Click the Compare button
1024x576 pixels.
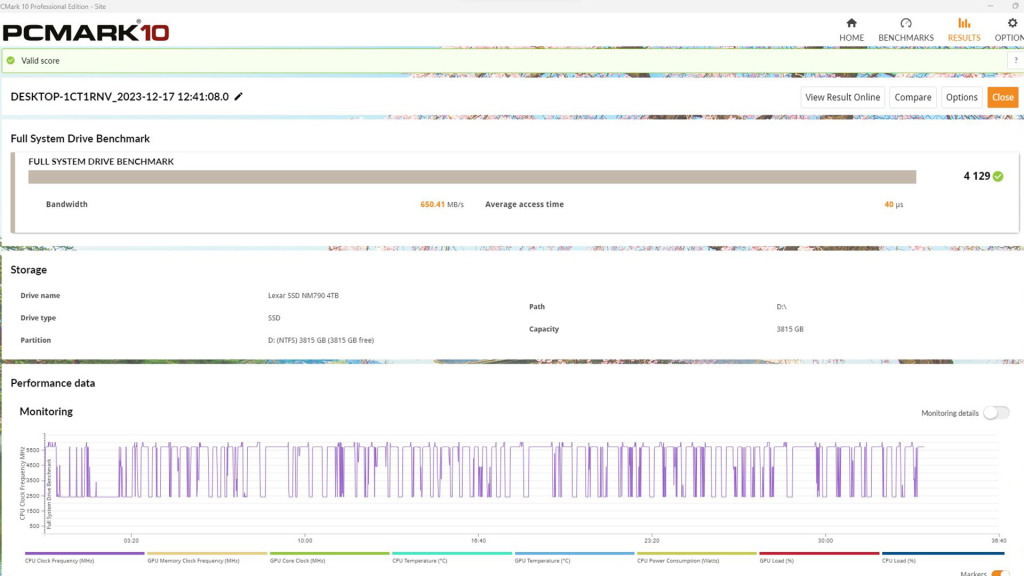pyautogui.click(x=913, y=97)
